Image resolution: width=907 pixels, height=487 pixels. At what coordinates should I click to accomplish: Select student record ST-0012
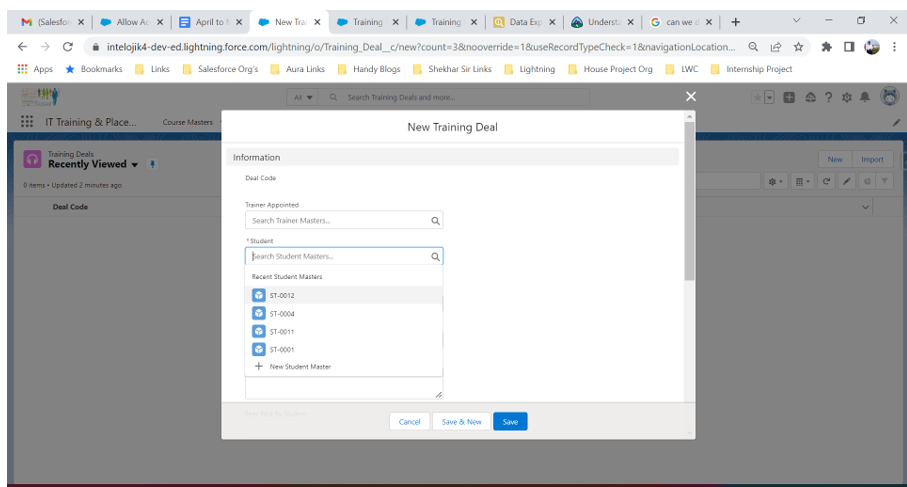pyautogui.click(x=282, y=296)
